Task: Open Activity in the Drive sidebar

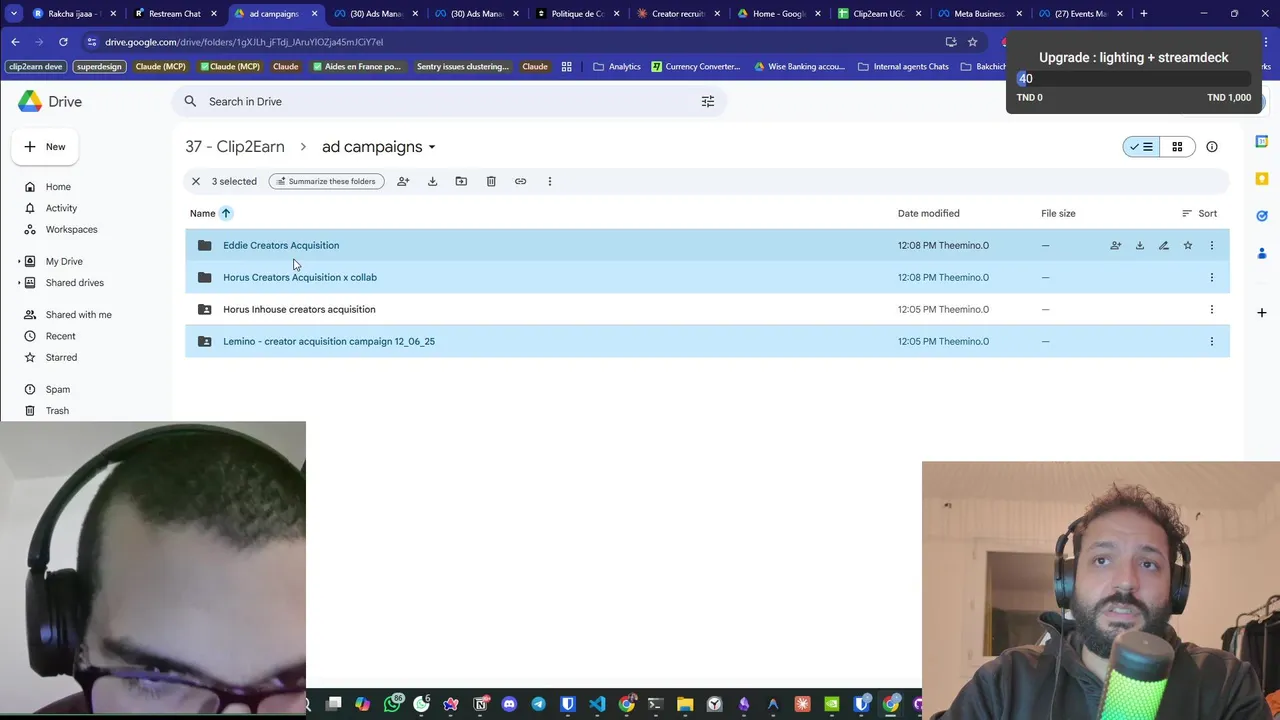Action: (x=61, y=208)
